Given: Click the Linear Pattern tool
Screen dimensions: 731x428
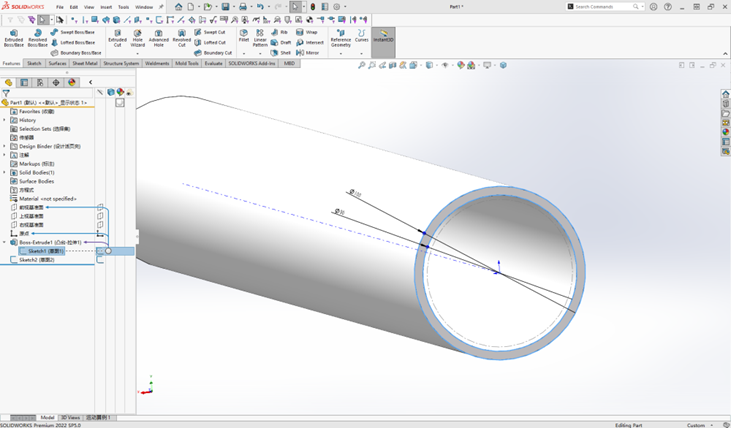Looking at the screenshot, I should 260,38.
